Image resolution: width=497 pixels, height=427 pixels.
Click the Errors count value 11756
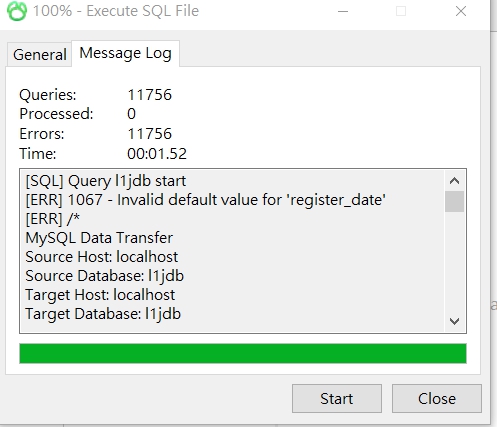tap(150, 134)
